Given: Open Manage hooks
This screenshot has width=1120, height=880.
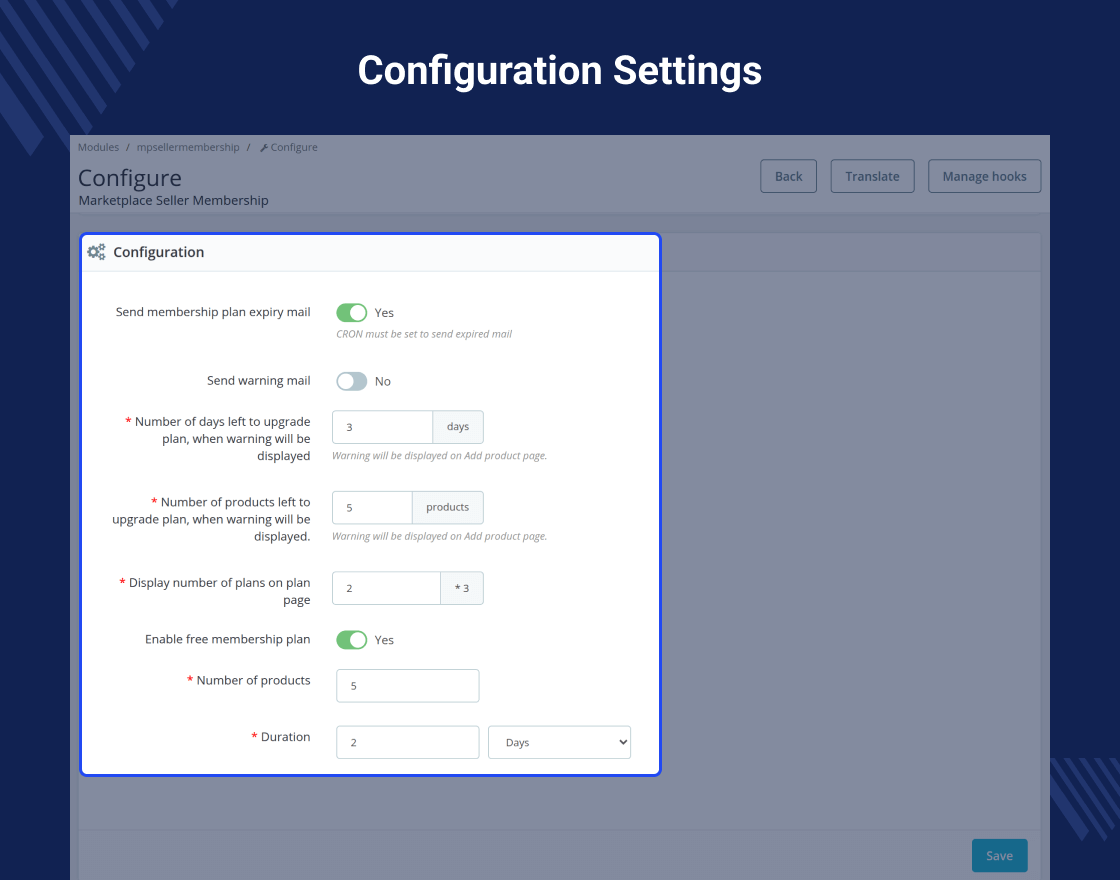Looking at the screenshot, I should (984, 176).
